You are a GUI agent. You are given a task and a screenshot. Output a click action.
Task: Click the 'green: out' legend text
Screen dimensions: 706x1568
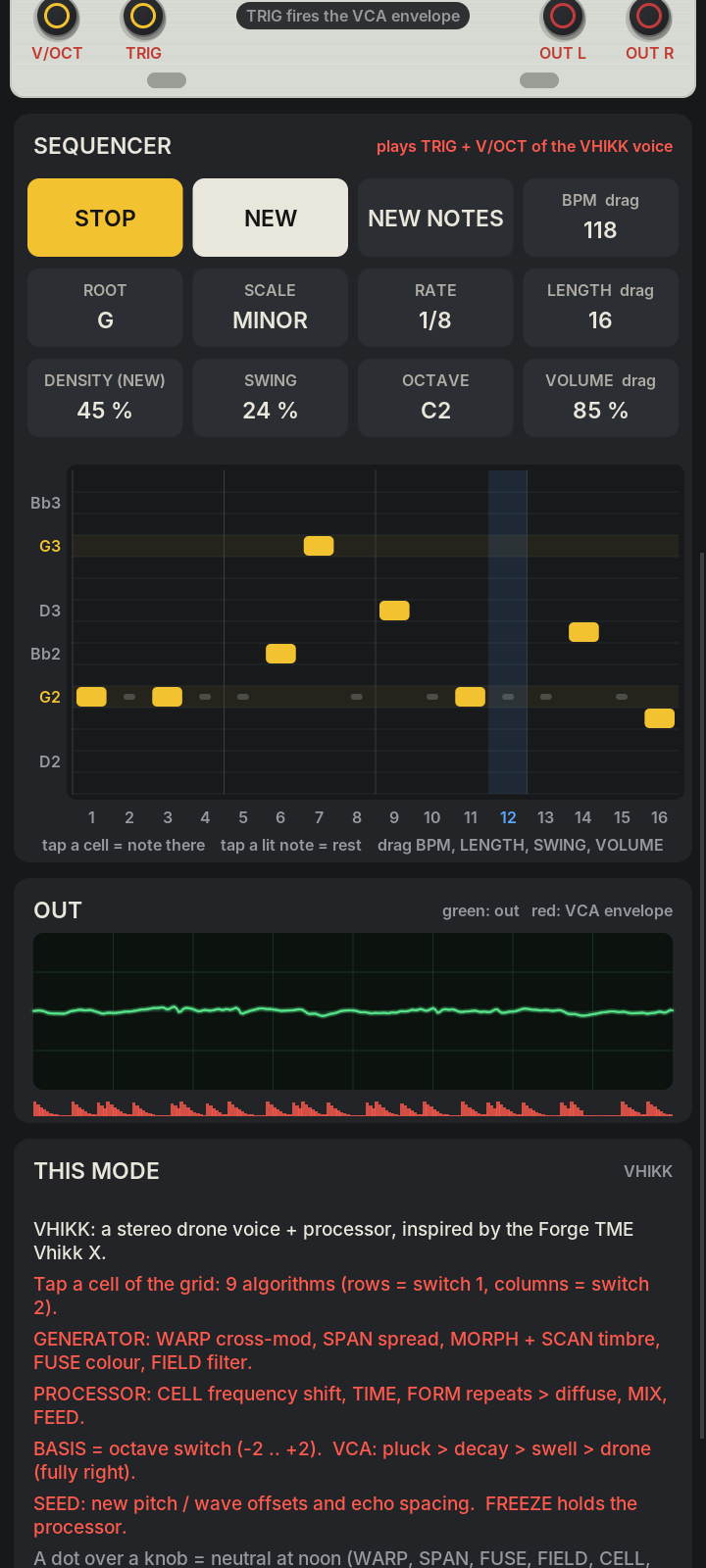click(x=480, y=910)
